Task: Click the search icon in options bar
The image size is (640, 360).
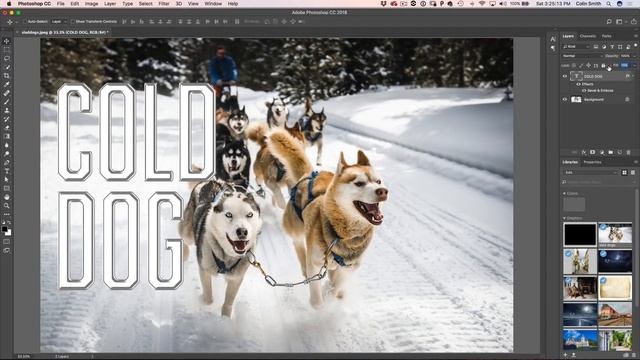Action: (609, 21)
